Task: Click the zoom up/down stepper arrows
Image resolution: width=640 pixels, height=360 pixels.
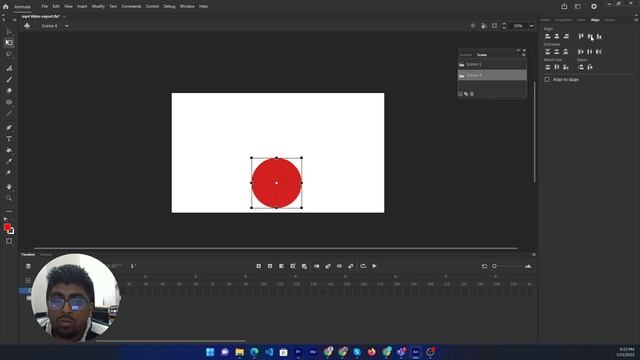Action: coord(504,26)
